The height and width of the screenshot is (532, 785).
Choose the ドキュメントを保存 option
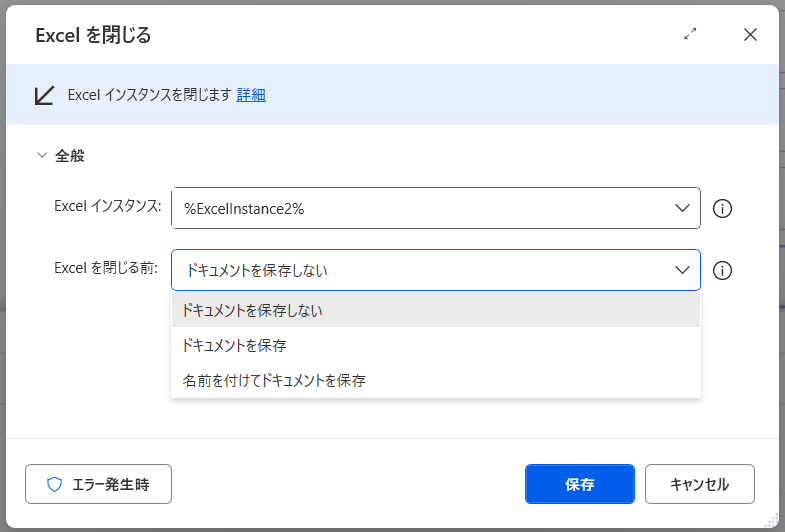[235, 346]
